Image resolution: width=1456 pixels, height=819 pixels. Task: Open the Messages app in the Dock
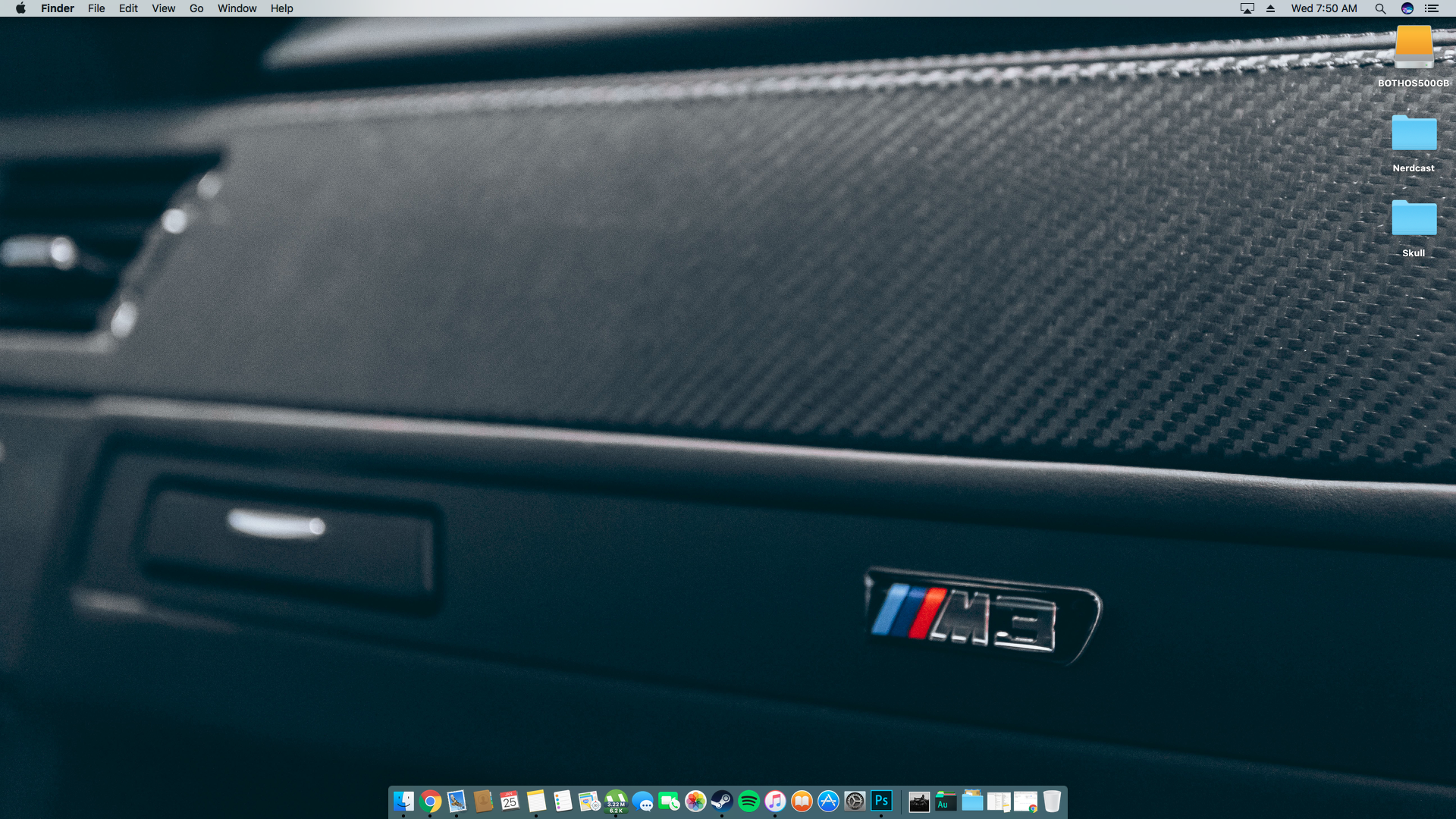point(642,801)
